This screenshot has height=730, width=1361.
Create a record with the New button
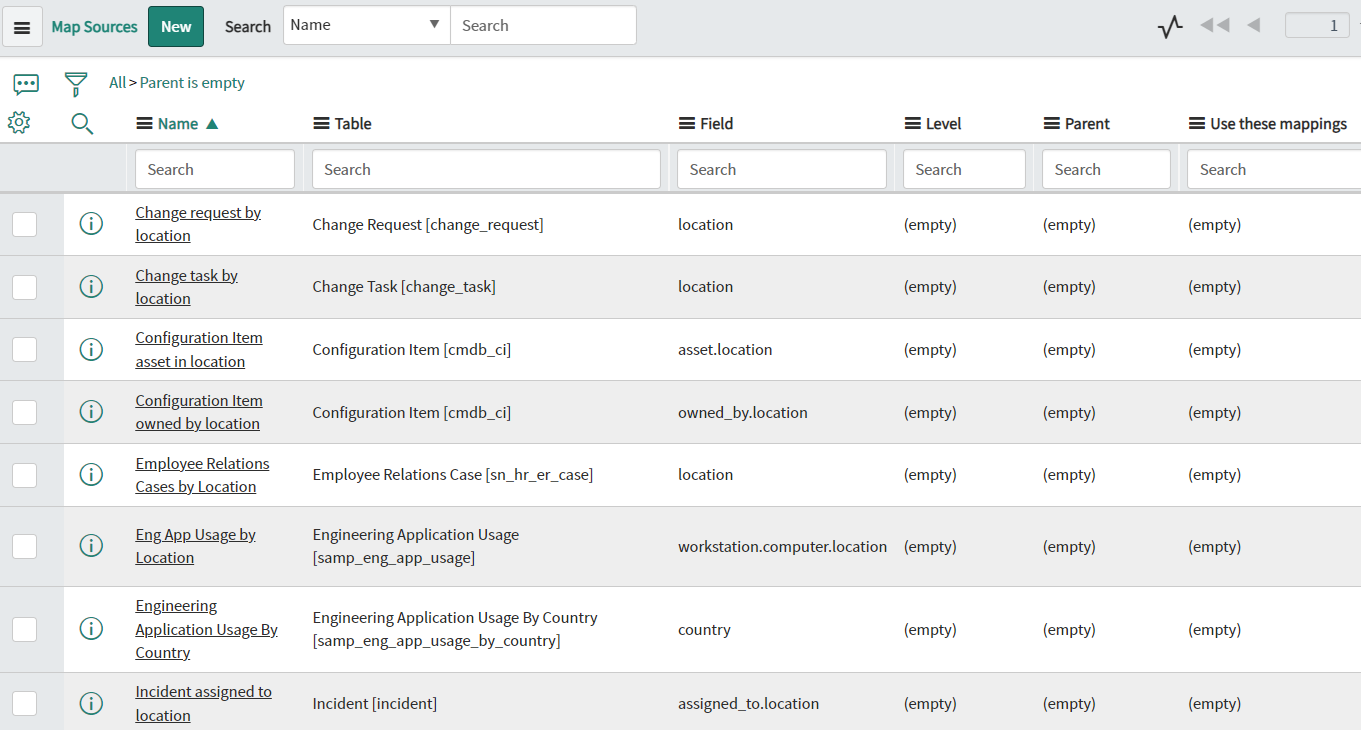[x=175, y=25]
